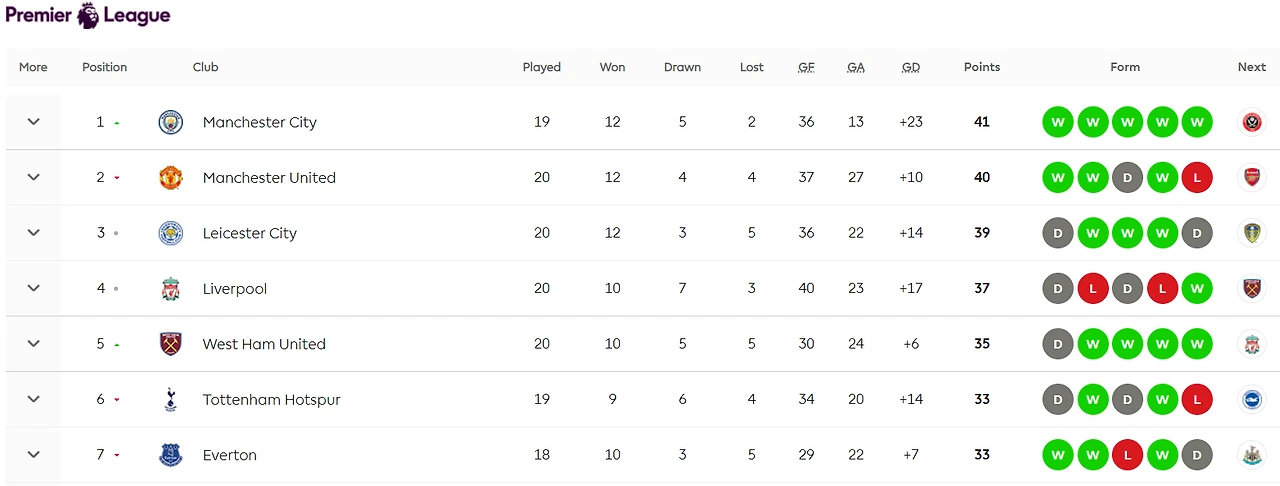This screenshot has width=1280, height=486.
Task: Open the Liverpool club link
Action: [235, 289]
